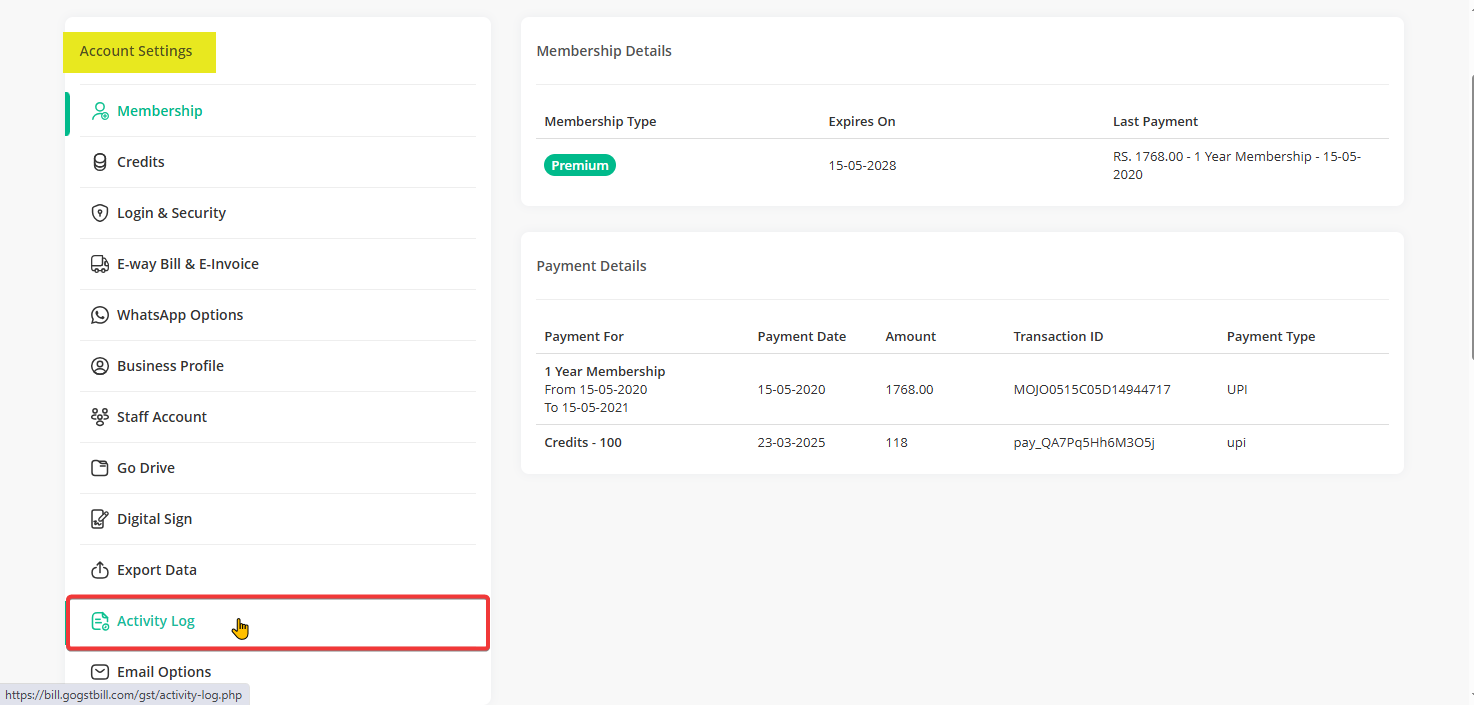Image resolution: width=1474 pixels, height=705 pixels.
Task: Click the Credits coin stack icon
Action: tap(100, 162)
